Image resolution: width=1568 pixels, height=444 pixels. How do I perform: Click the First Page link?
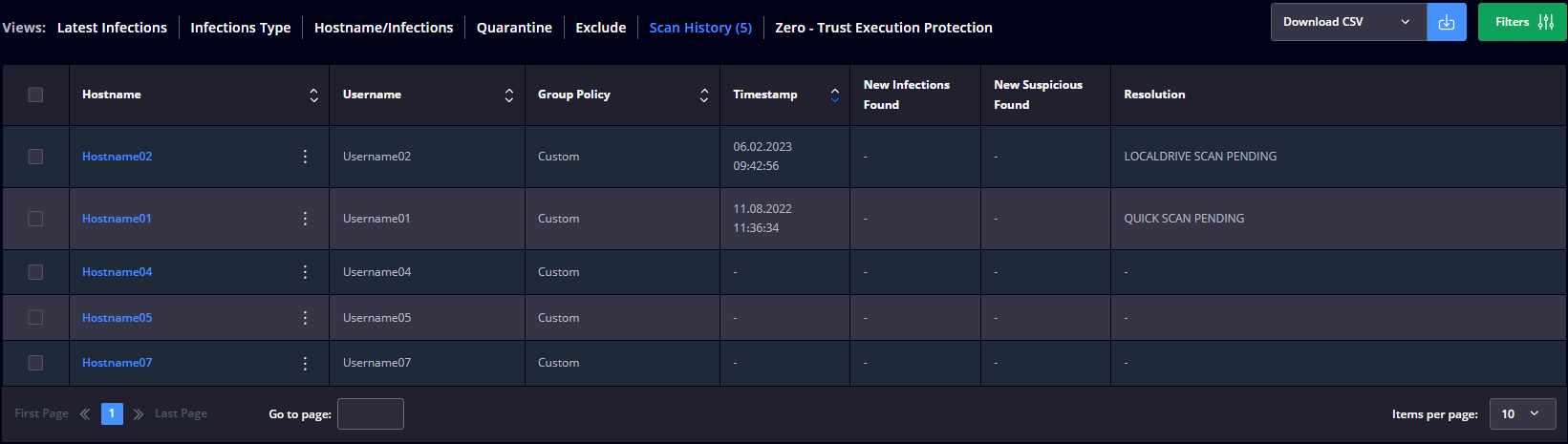[41, 413]
